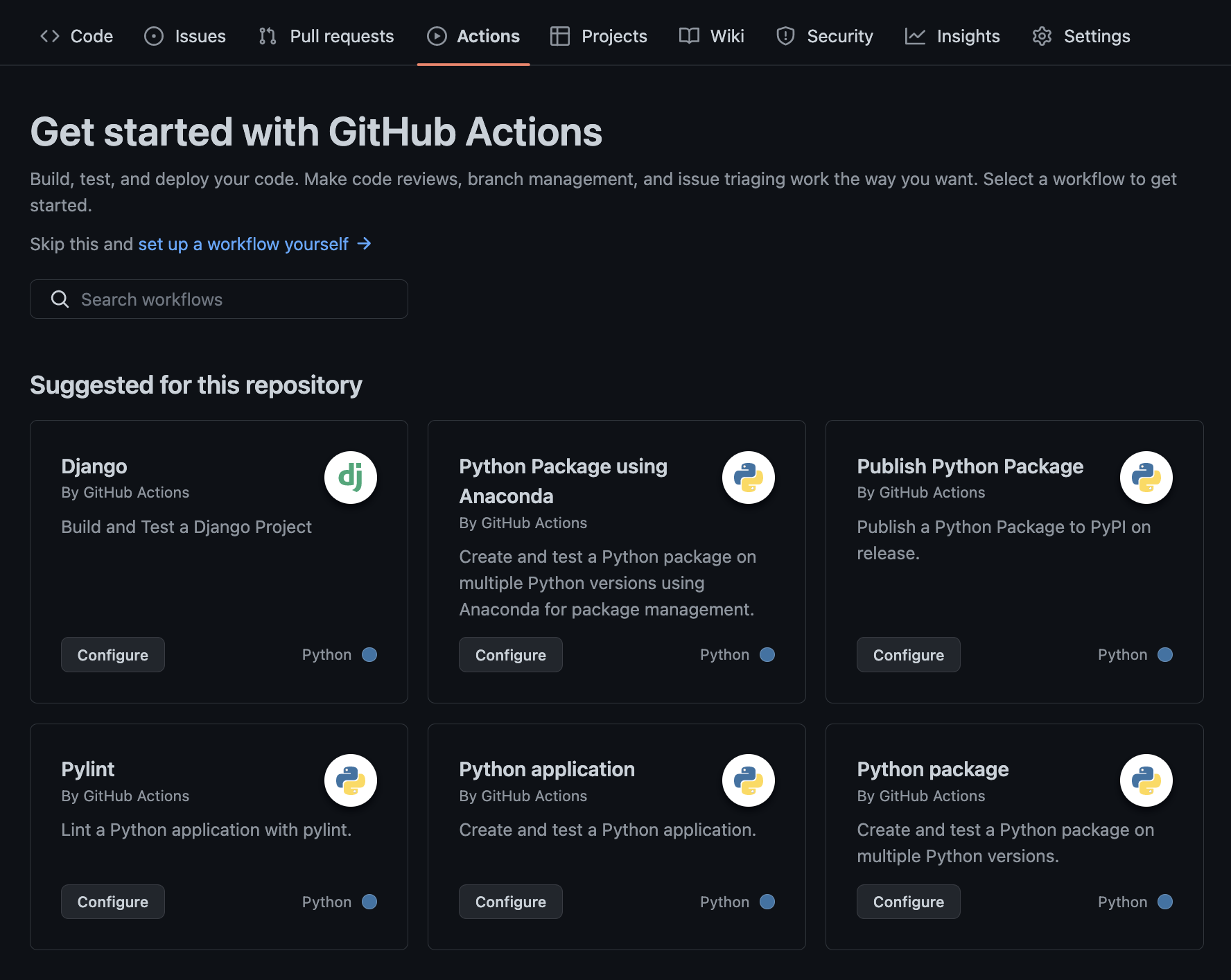This screenshot has height=980, width=1231.
Task: Open repository Settings tab
Action: point(1081,36)
